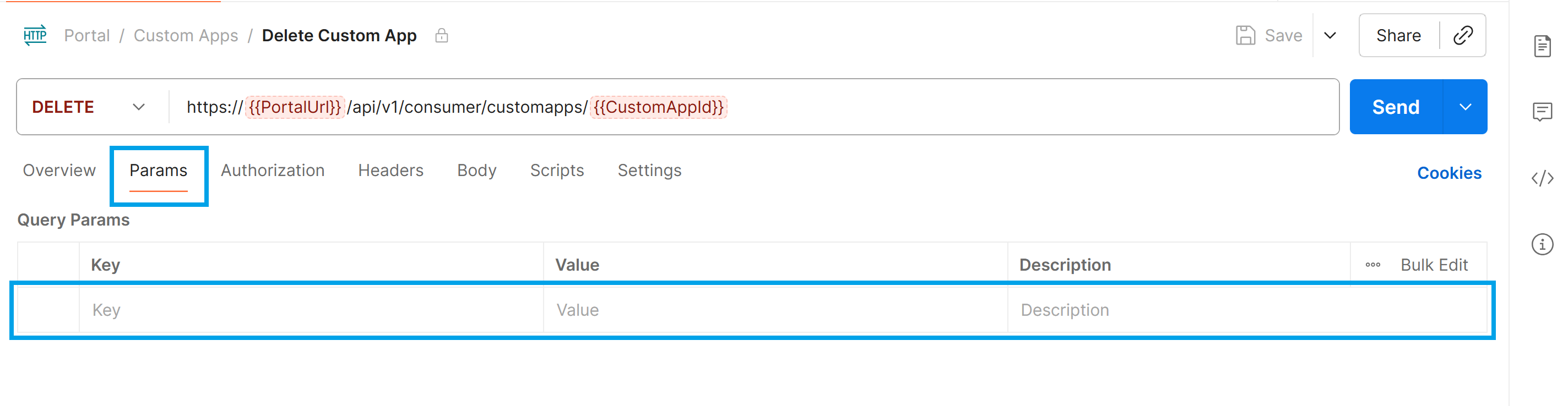Open the Info panel icon
Screen dimensions: 1568x406
(1544, 244)
